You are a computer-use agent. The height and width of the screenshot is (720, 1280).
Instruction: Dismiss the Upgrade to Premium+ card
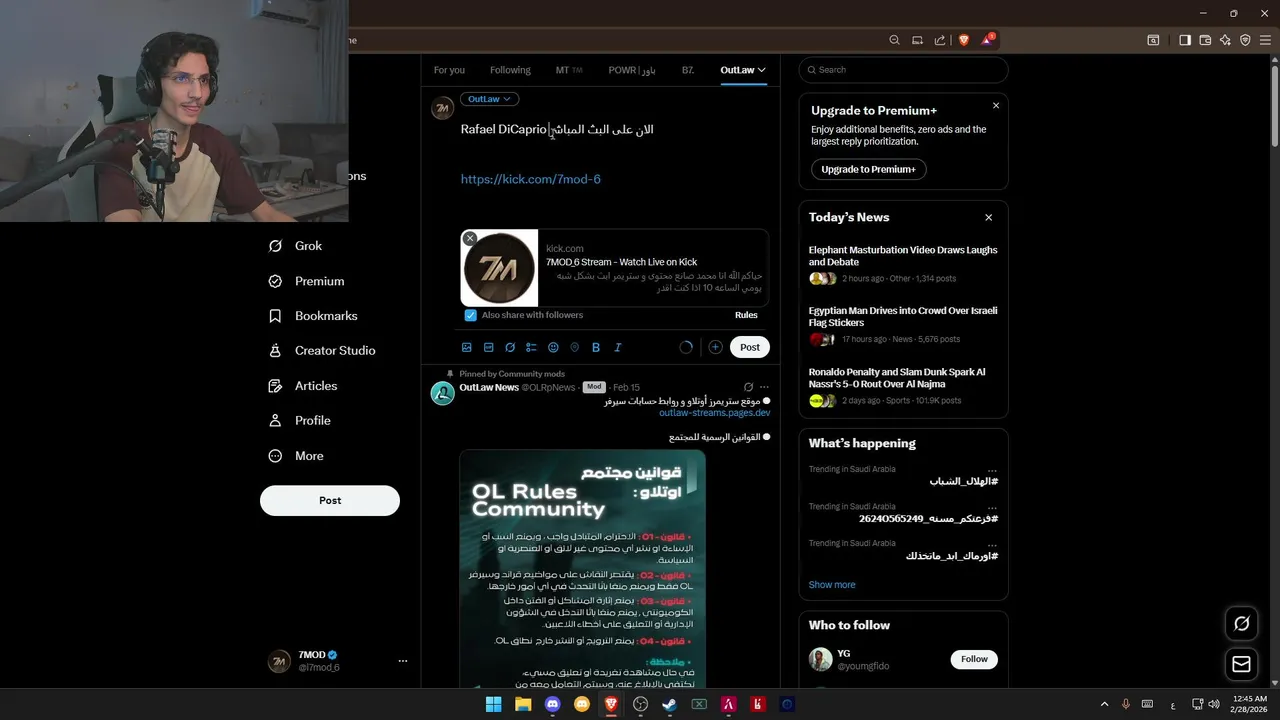tap(996, 105)
